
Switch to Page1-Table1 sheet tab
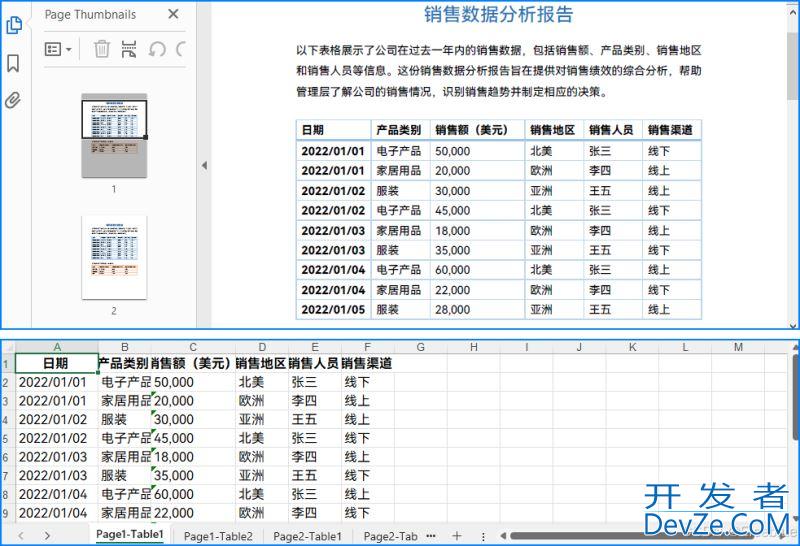130,534
